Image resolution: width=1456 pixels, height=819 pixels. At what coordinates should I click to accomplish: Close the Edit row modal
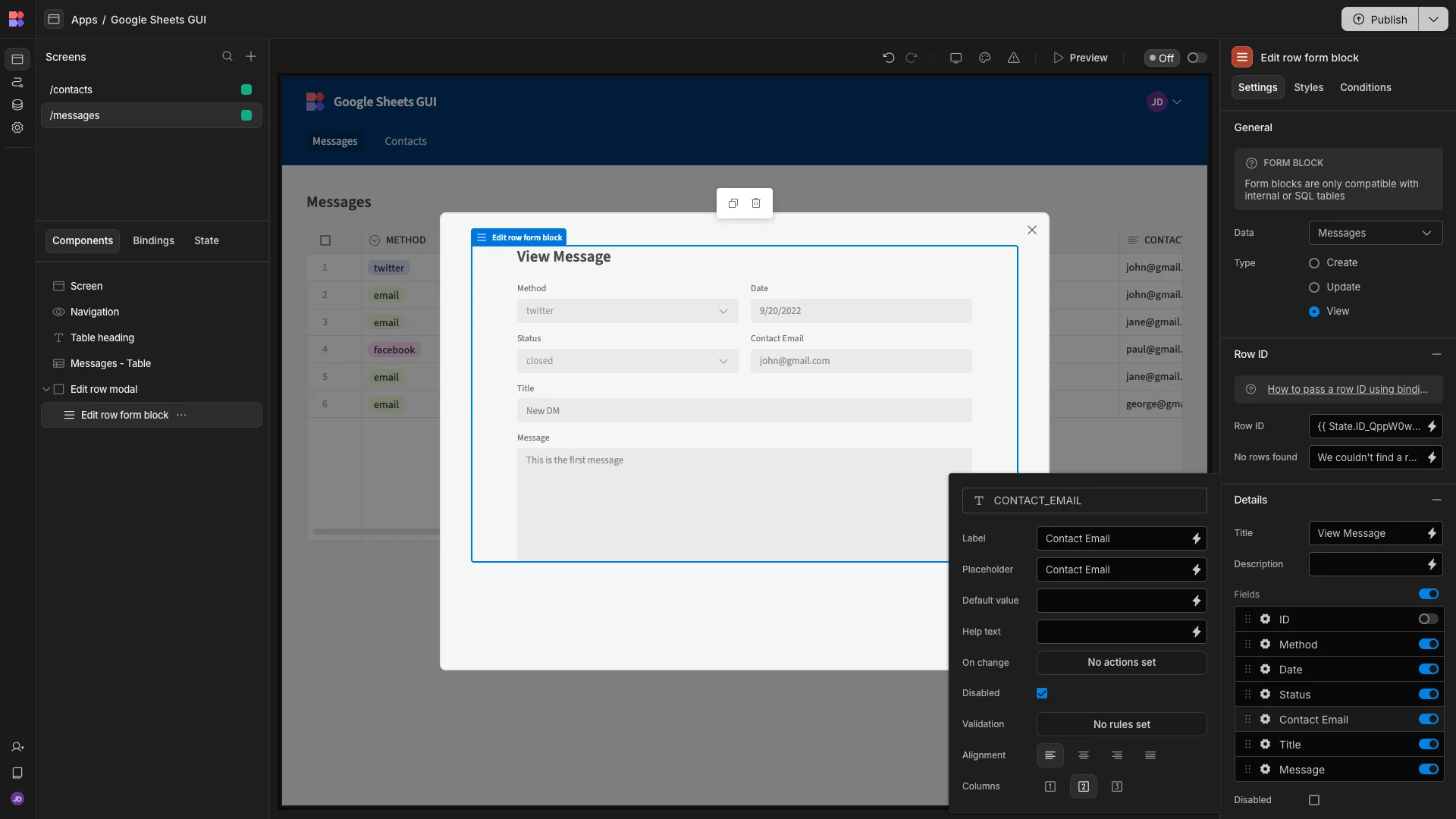tap(1032, 230)
